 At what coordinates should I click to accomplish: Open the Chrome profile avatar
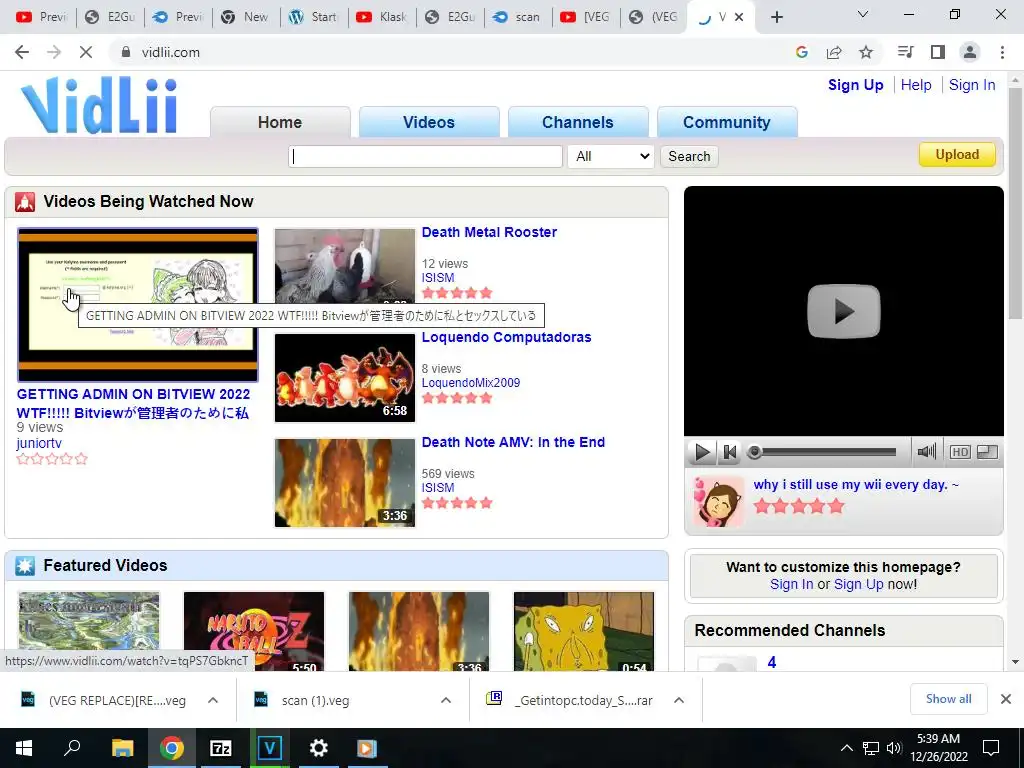(970, 52)
